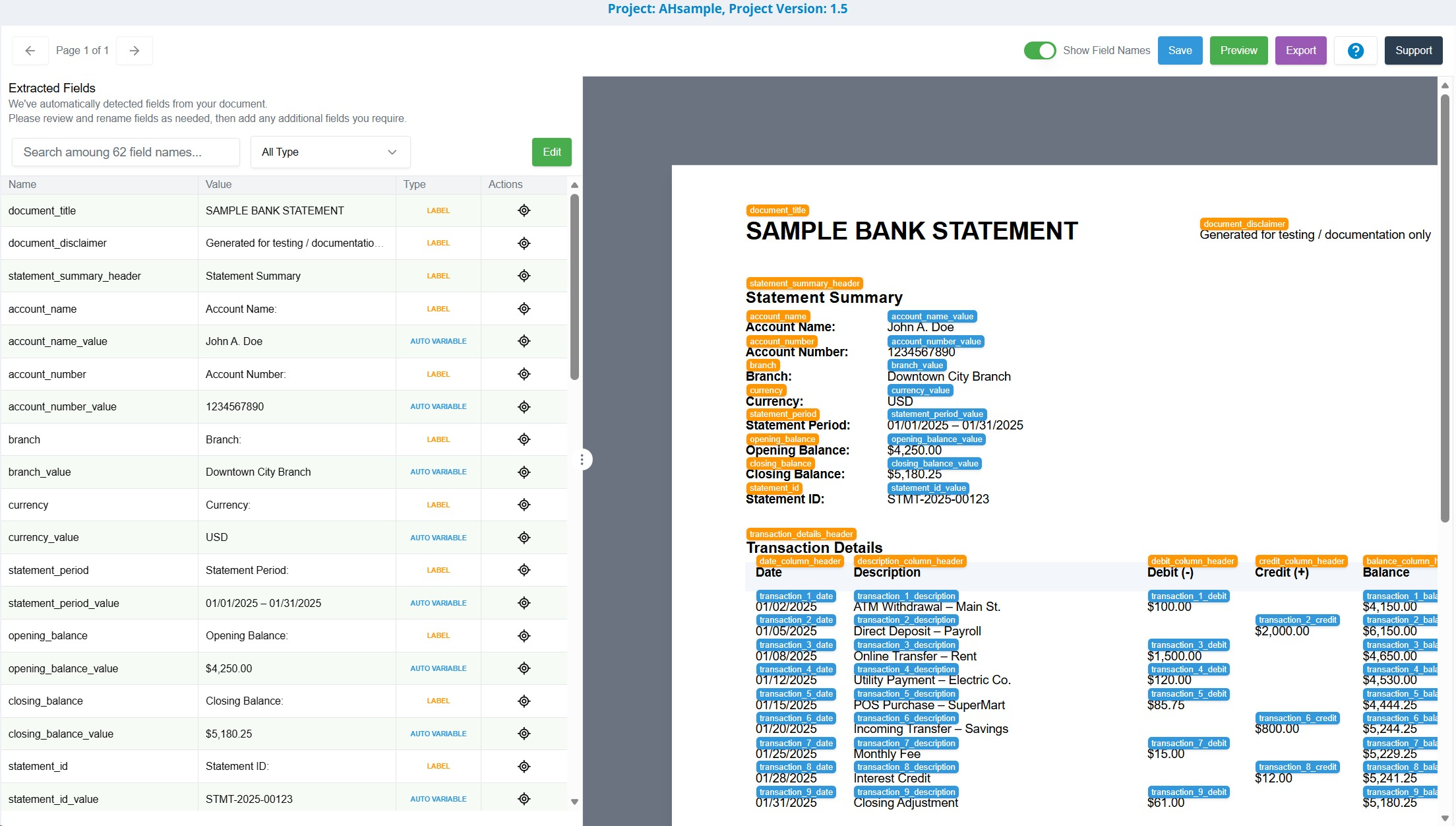Toggle Show Field Names switch off

pos(1040,51)
